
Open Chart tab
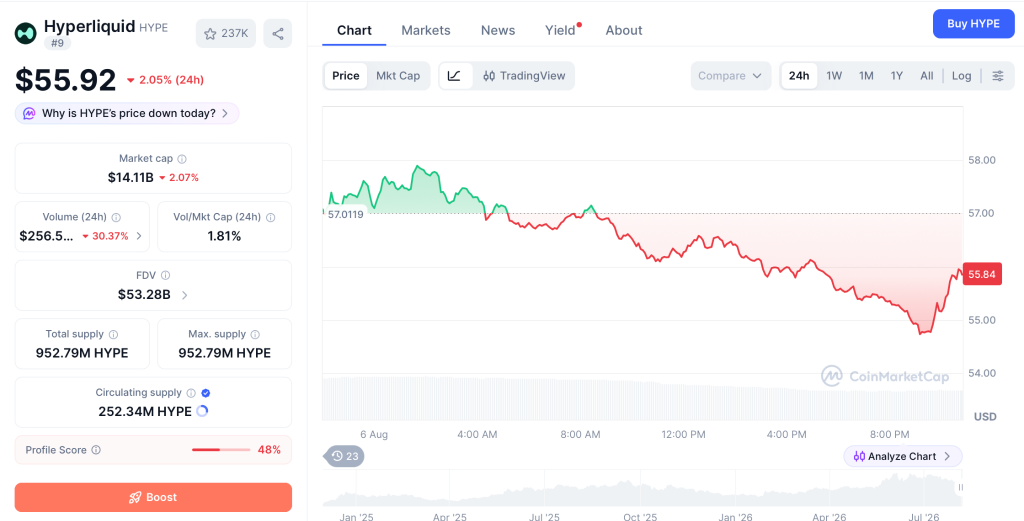coord(354,30)
